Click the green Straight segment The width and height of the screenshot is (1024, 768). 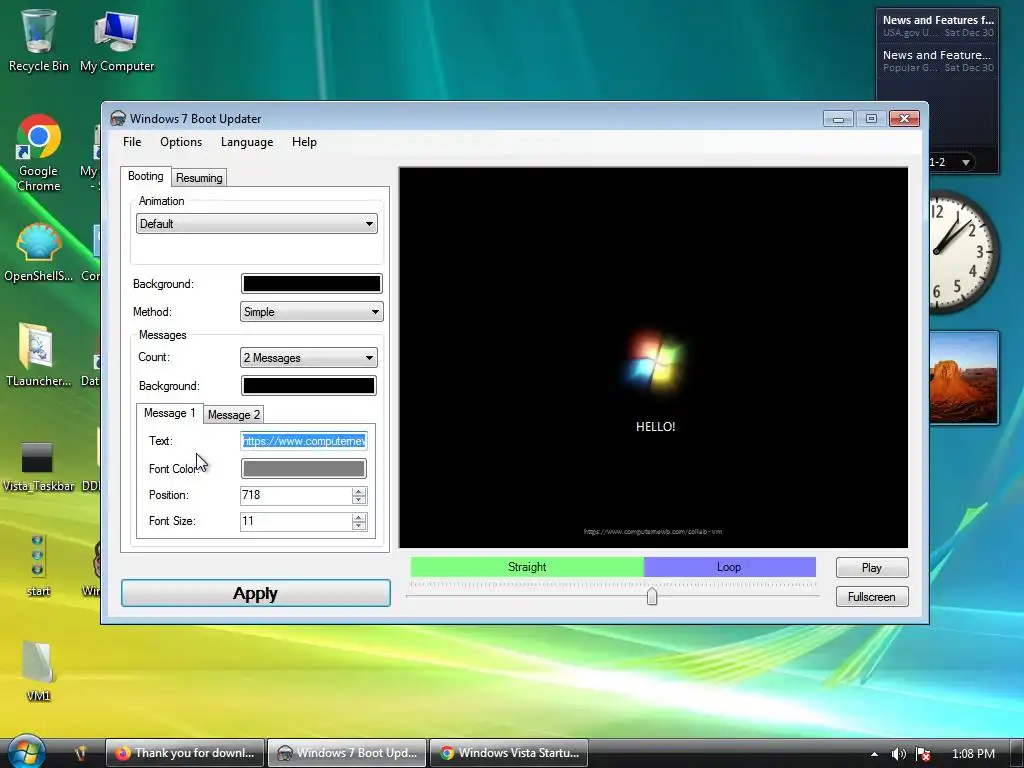point(527,567)
